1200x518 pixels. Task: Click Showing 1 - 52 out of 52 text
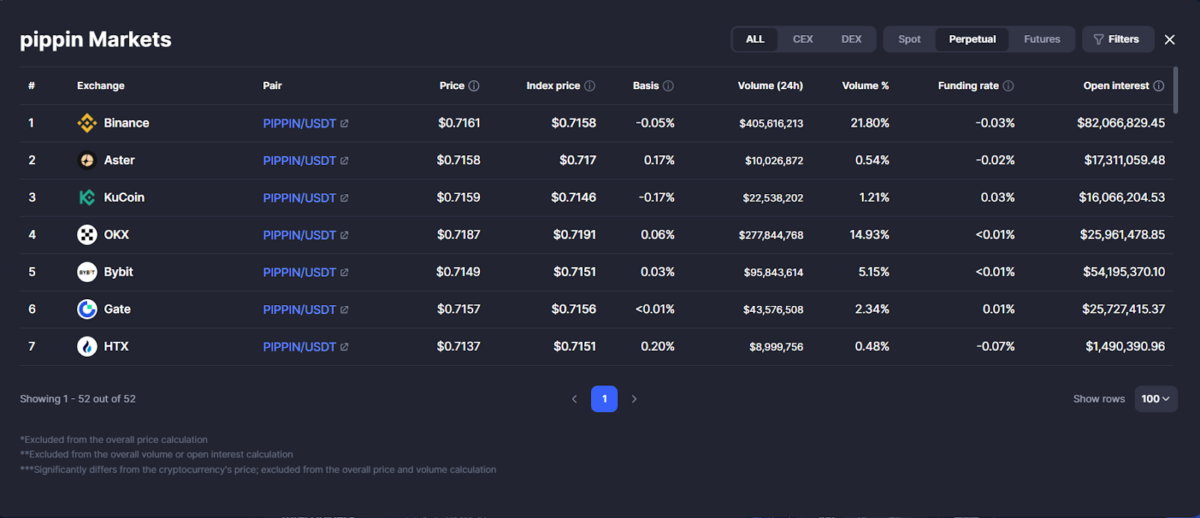point(78,399)
